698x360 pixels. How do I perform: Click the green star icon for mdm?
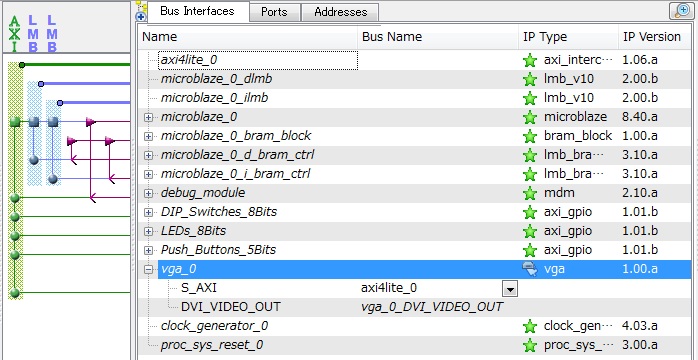(x=530, y=193)
